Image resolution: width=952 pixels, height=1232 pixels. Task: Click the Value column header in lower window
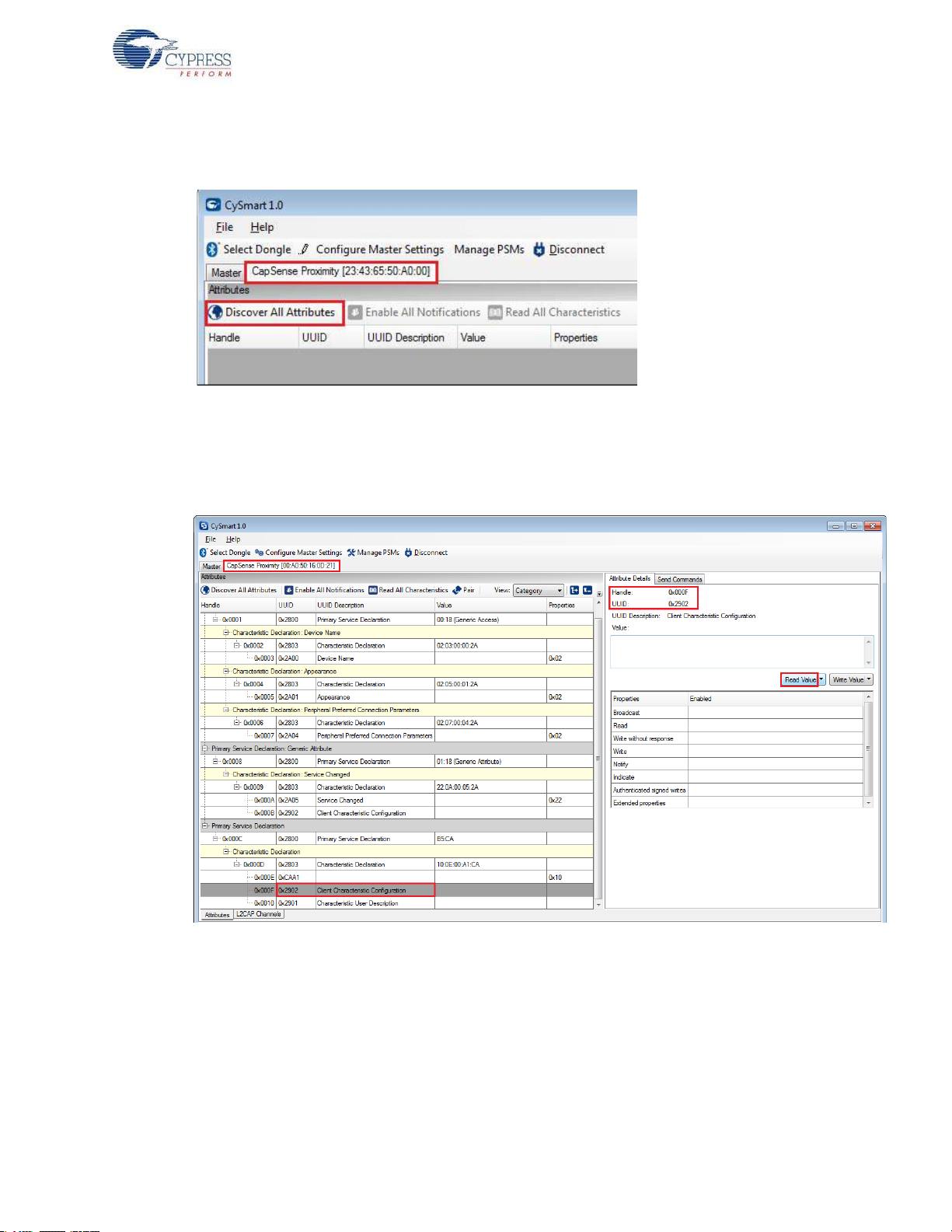[x=490, y=605]
